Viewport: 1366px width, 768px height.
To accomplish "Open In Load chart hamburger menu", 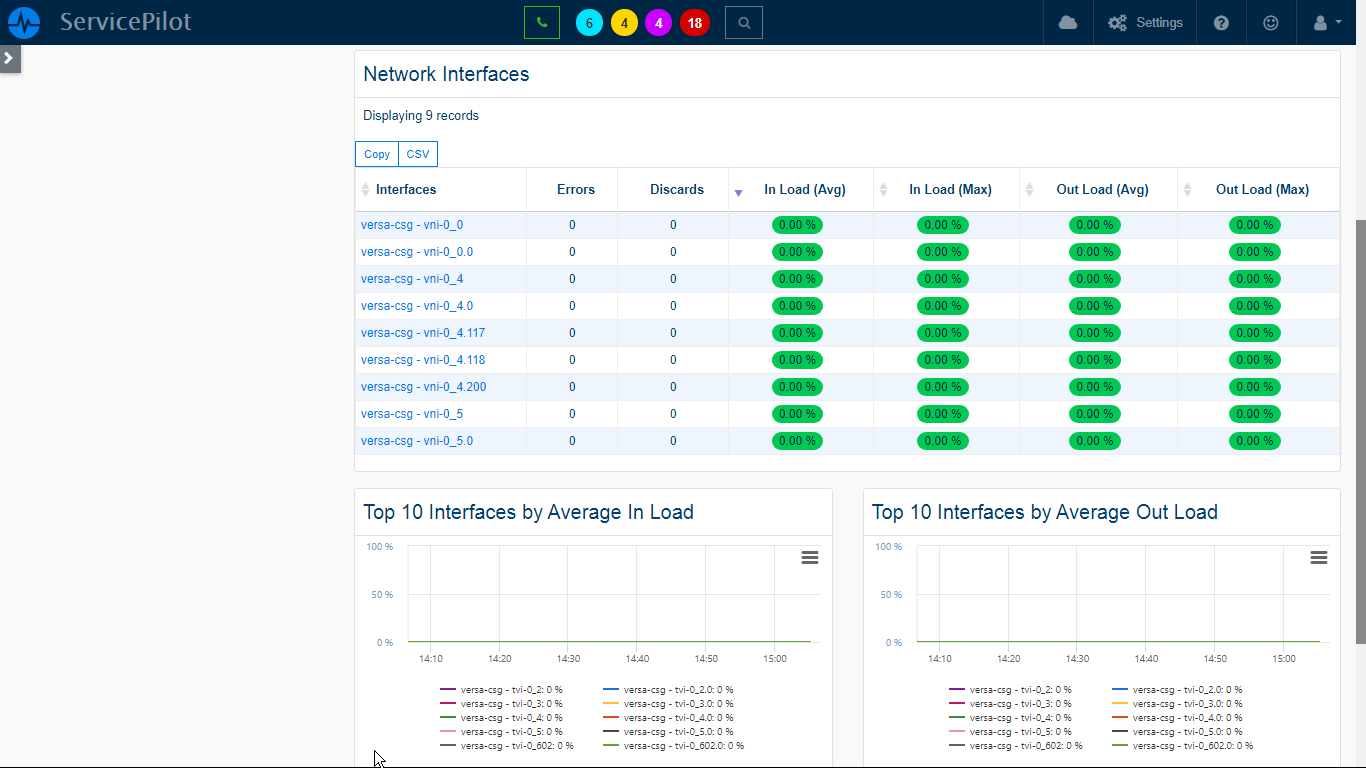I will click(x=810, y=558).
